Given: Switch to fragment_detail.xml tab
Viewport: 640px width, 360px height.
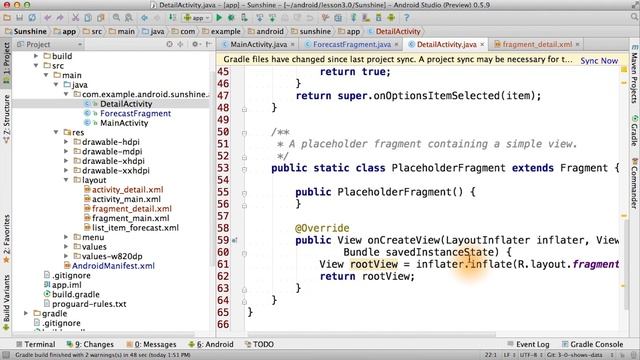Looking at the screenshot, I should point(536,44).
